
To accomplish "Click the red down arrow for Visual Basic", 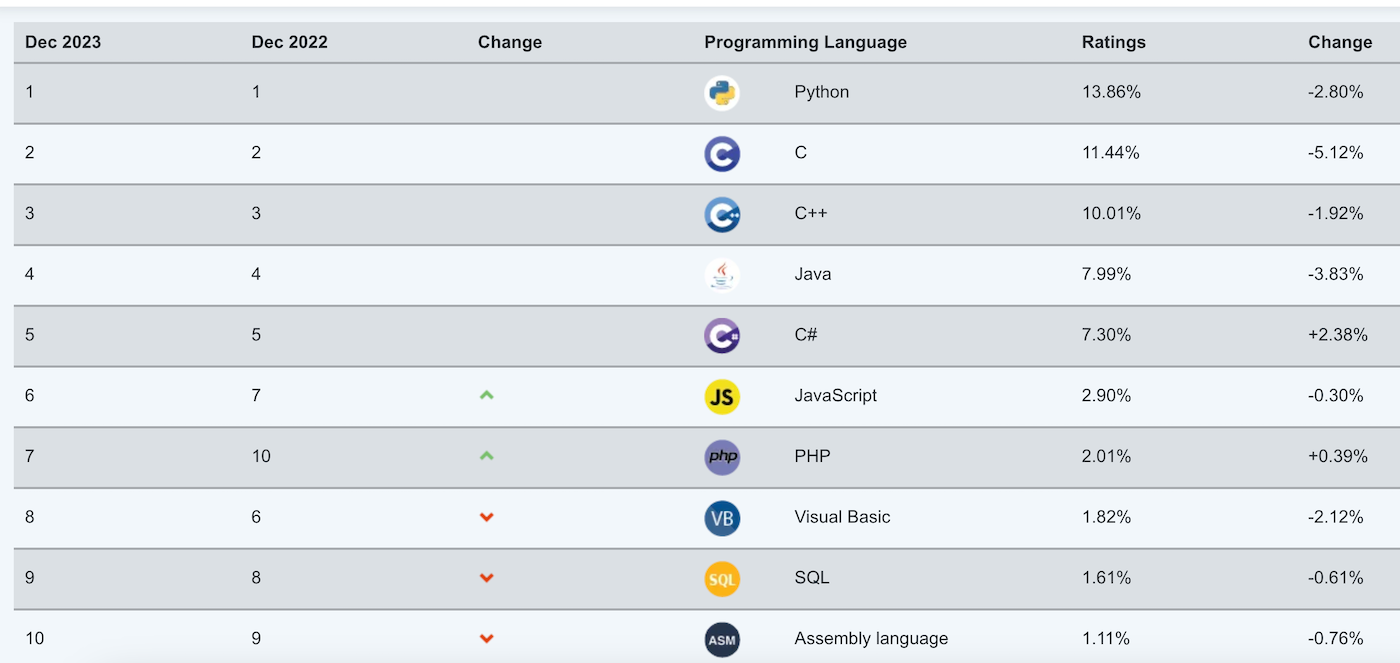I will (486, 517).
